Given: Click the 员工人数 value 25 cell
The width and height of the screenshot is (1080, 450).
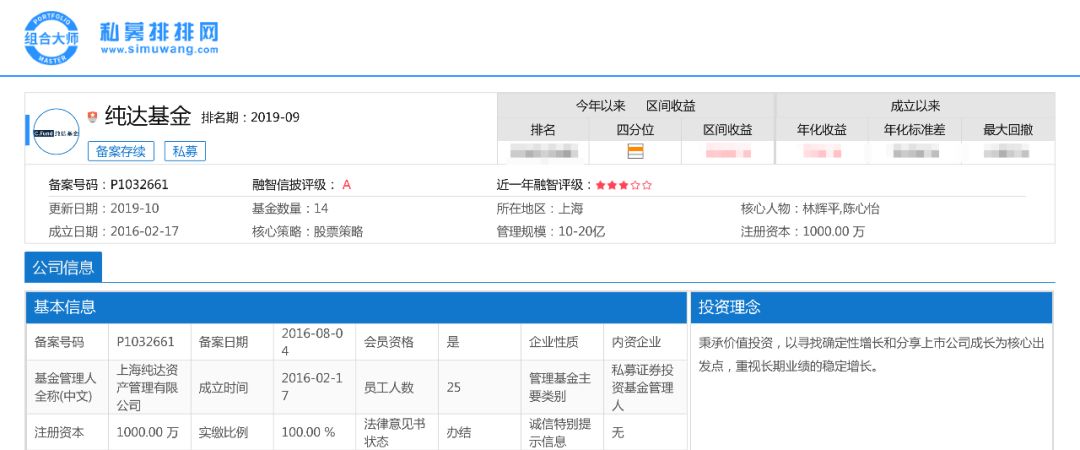Looking at the screenshot, I should coord(479,387).
